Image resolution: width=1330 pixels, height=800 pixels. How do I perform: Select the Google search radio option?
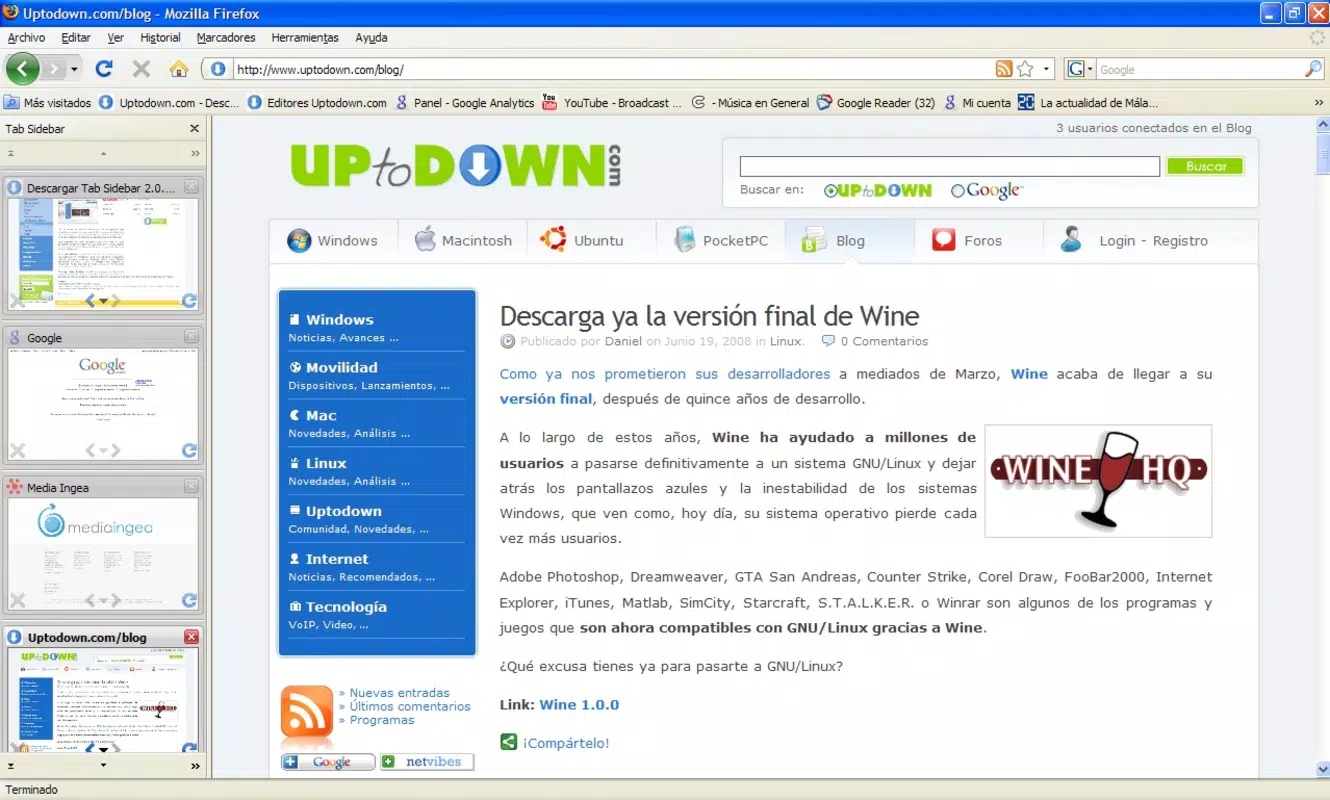tap(957, 190)
